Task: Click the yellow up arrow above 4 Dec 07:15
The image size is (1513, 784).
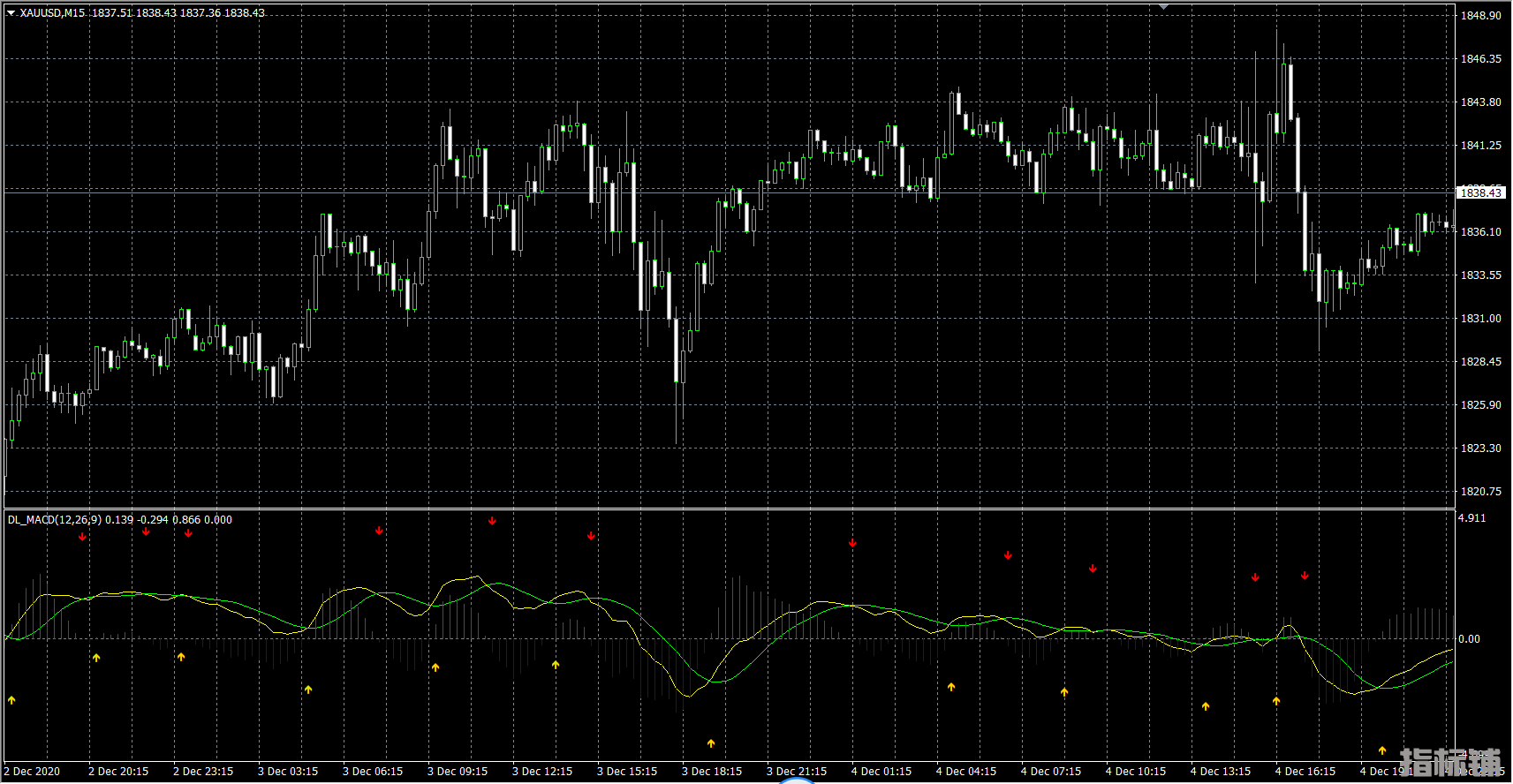Action: tap(1064, 692)
